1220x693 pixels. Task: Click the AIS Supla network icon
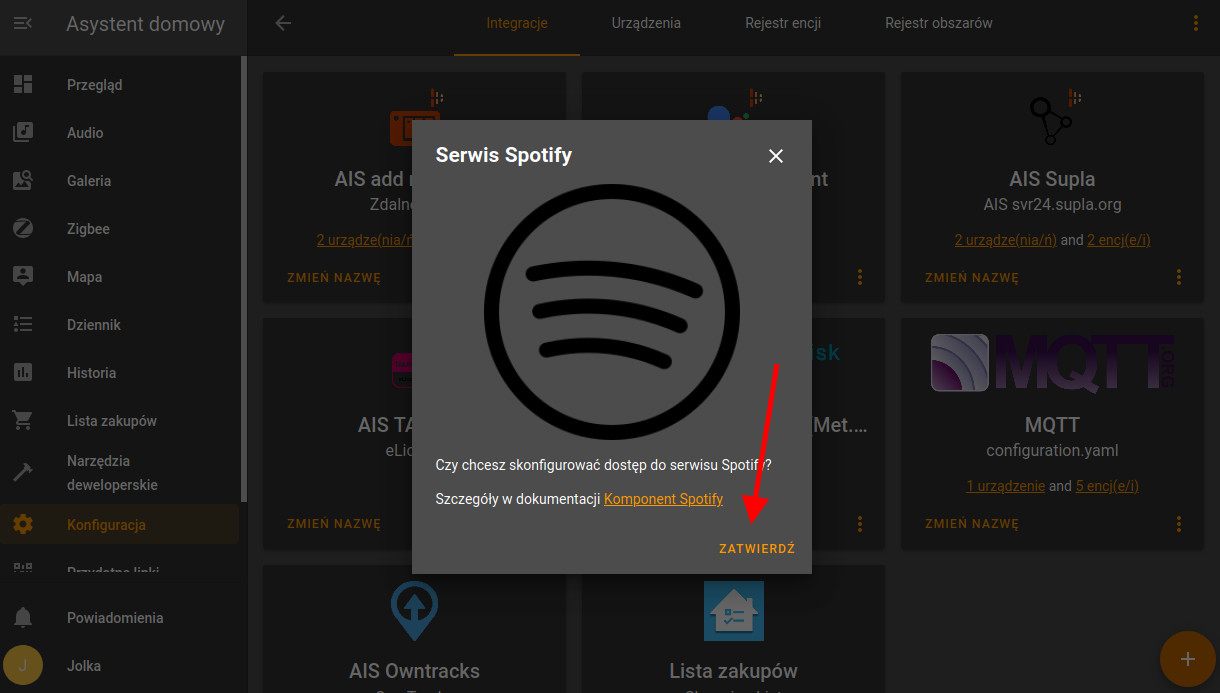(1052, 120)
